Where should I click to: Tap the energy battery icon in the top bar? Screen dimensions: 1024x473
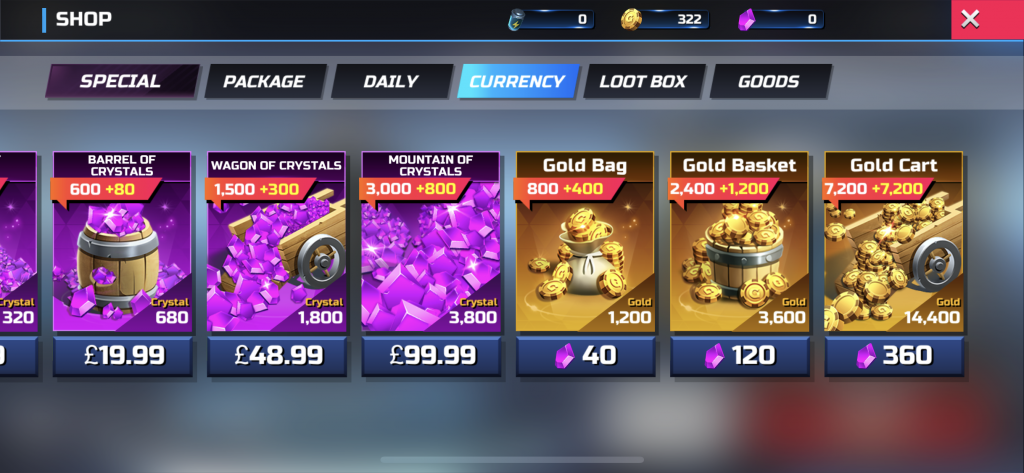(517, 20)
